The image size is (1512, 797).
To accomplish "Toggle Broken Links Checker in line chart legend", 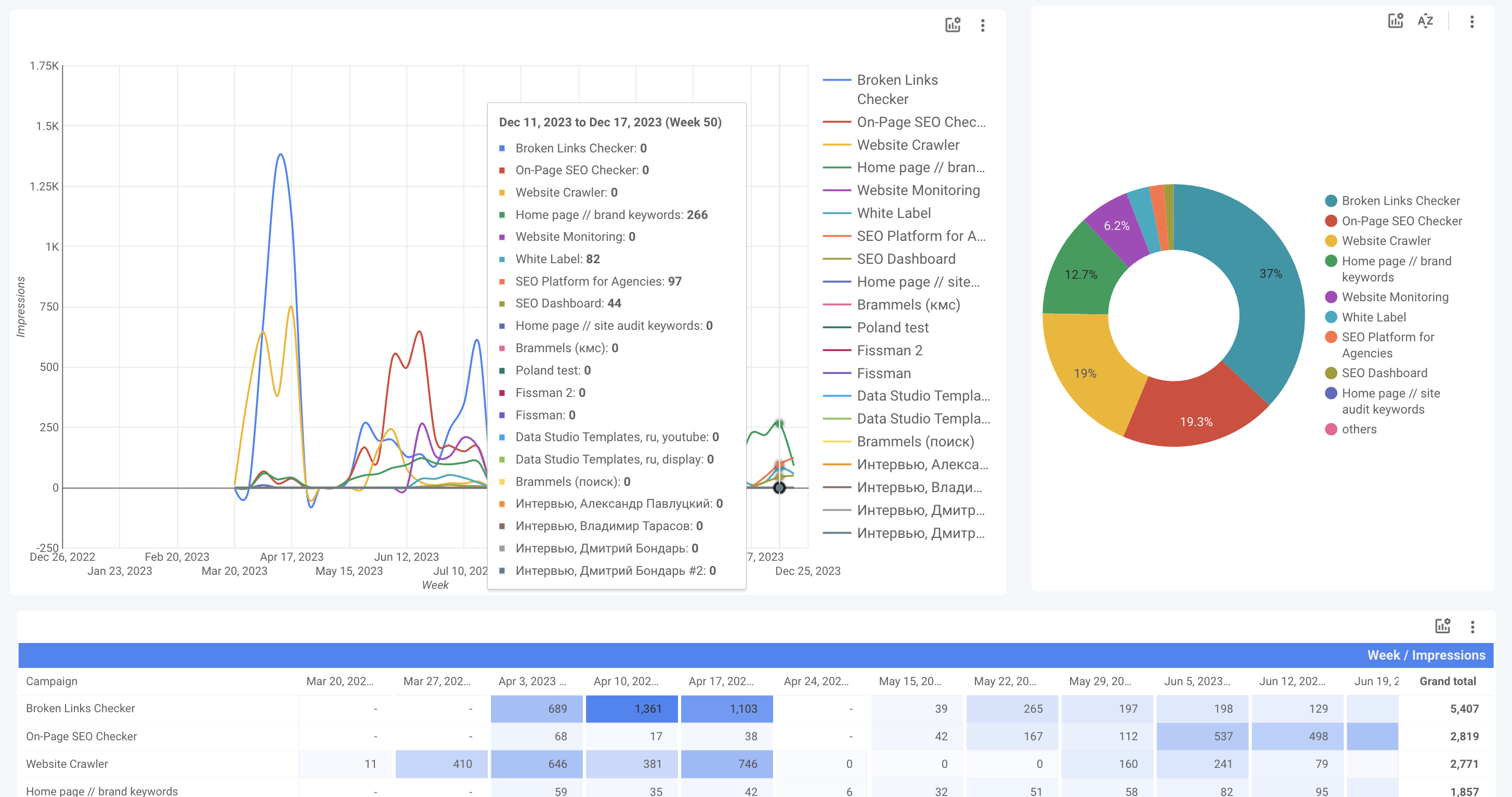I will click(x=897, y=89).
